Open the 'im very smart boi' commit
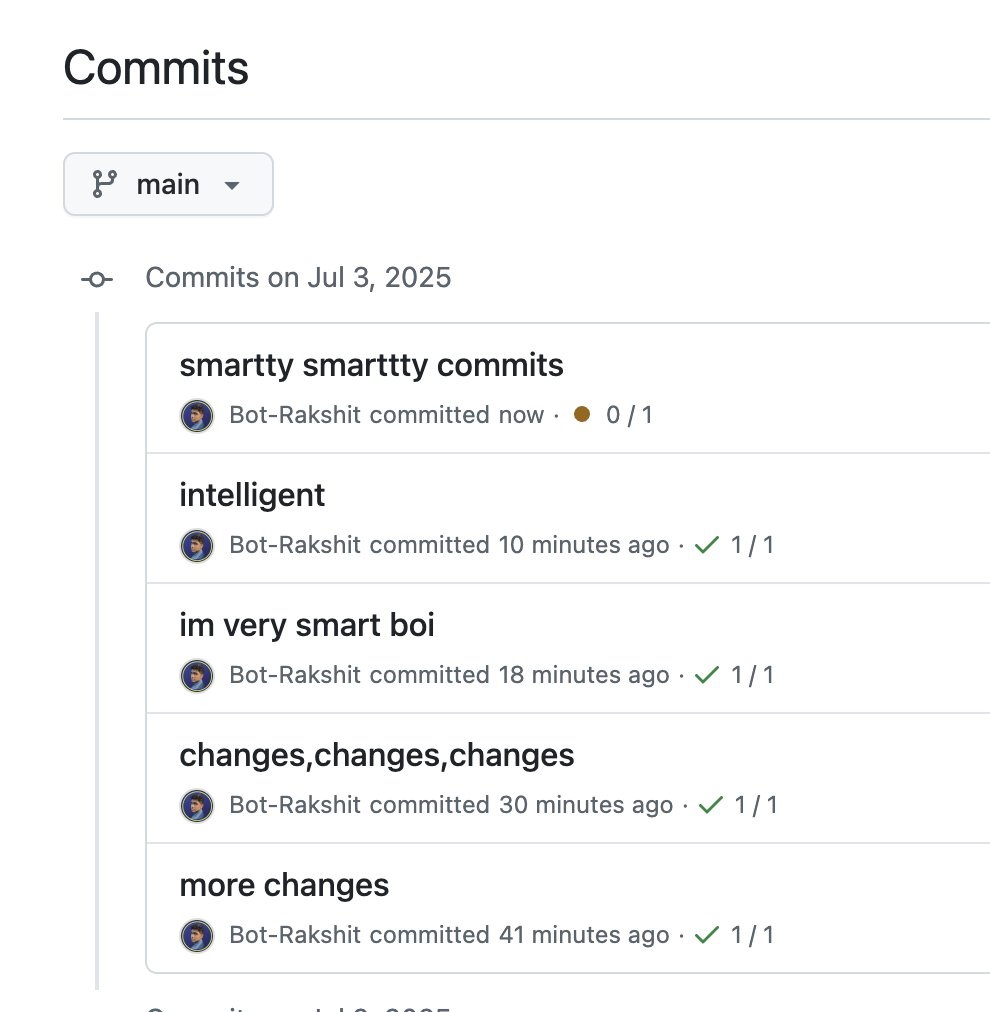The width and height of the screenshot is (990, 1012). [x=307, y=625]
